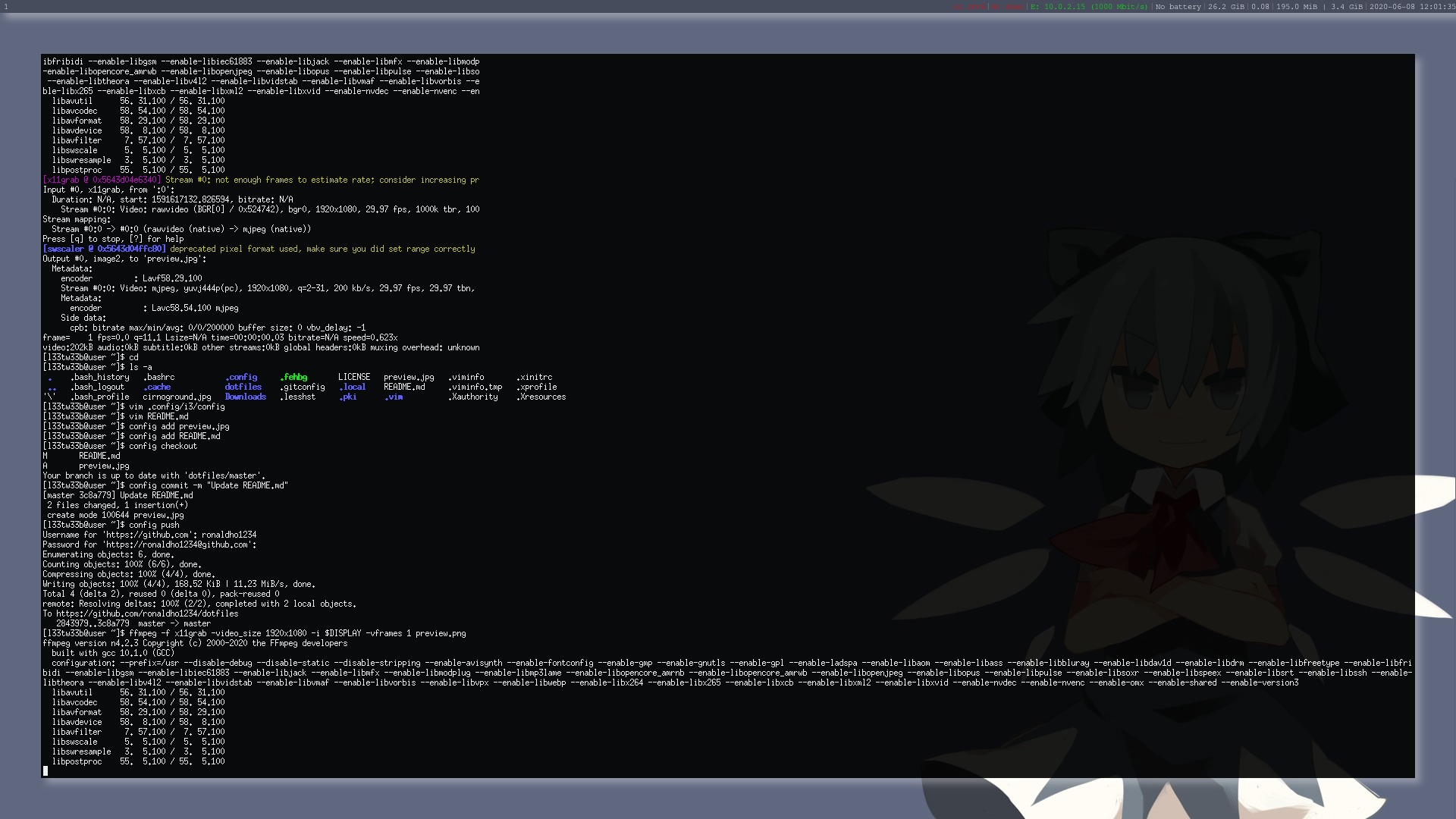Image resolution: width=1456 pixels, height=819 pixels.
Task: Click Ethernet 10.0.2.15 status block
Action: pyautogui.click(x=1088, y=7)
